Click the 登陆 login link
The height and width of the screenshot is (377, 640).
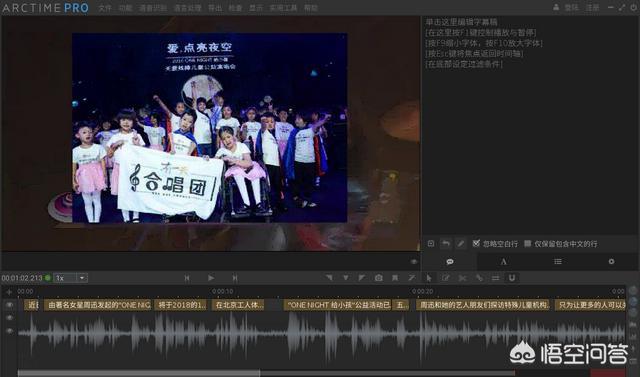(571, 7)
